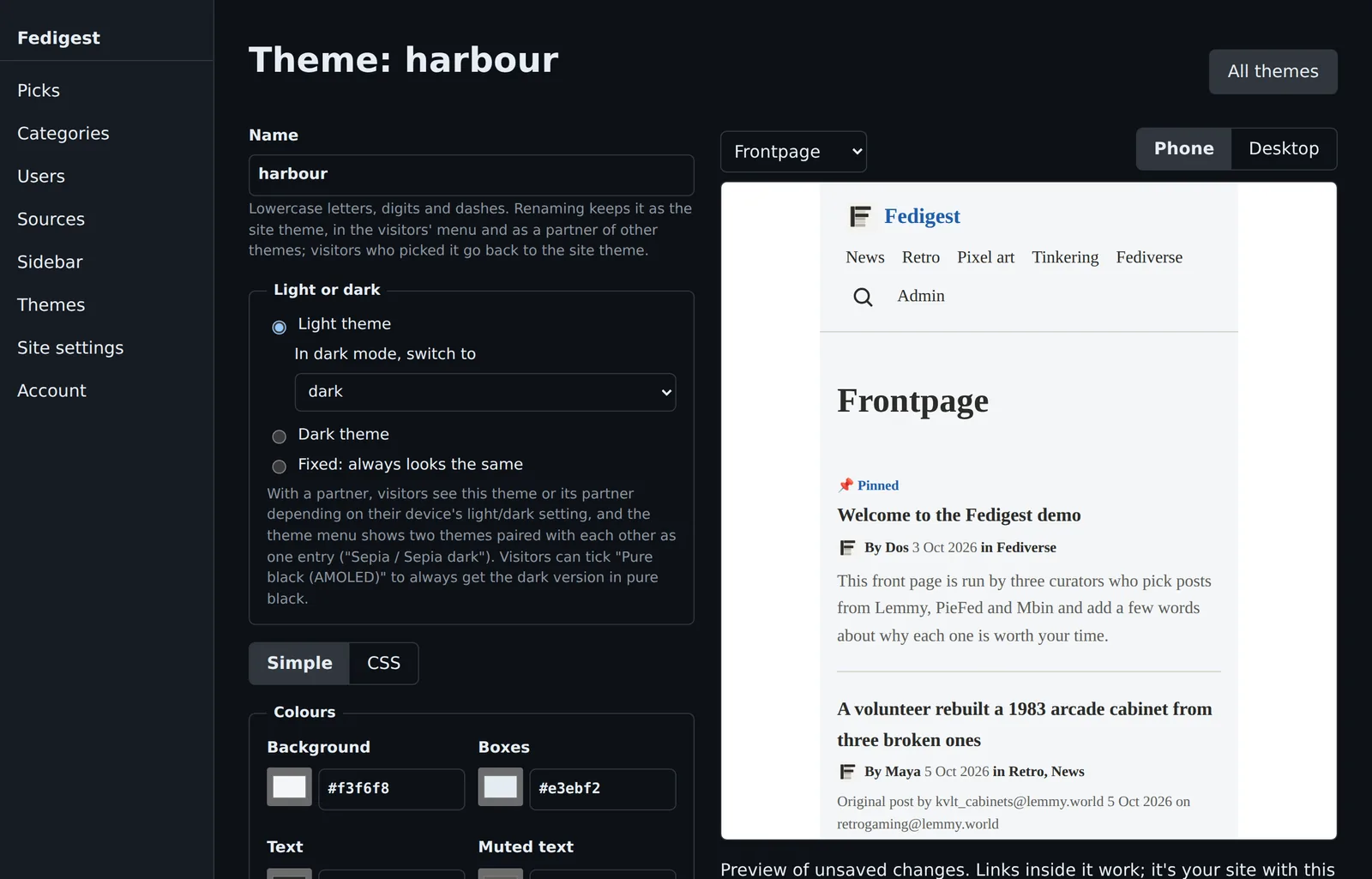Open Users in the sidebar
This screenshot has height=879, width=1372.
[41, 176]
